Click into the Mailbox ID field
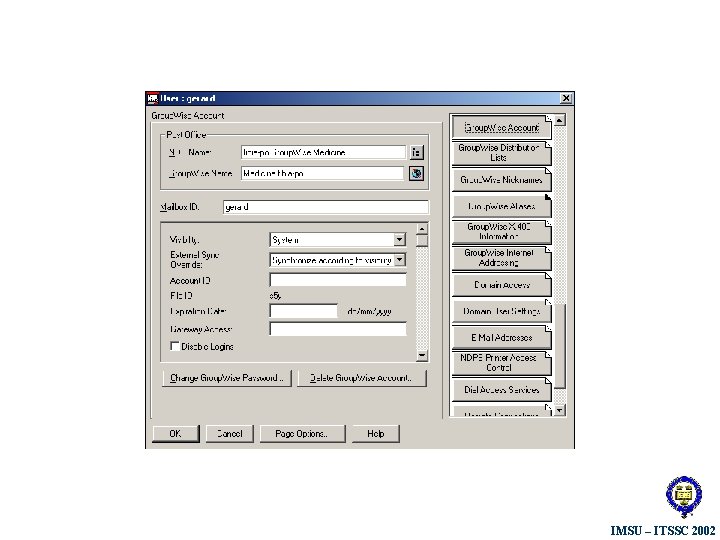This screenshot has width=720, height=540. pyautogui.click(x=326, y=207)
